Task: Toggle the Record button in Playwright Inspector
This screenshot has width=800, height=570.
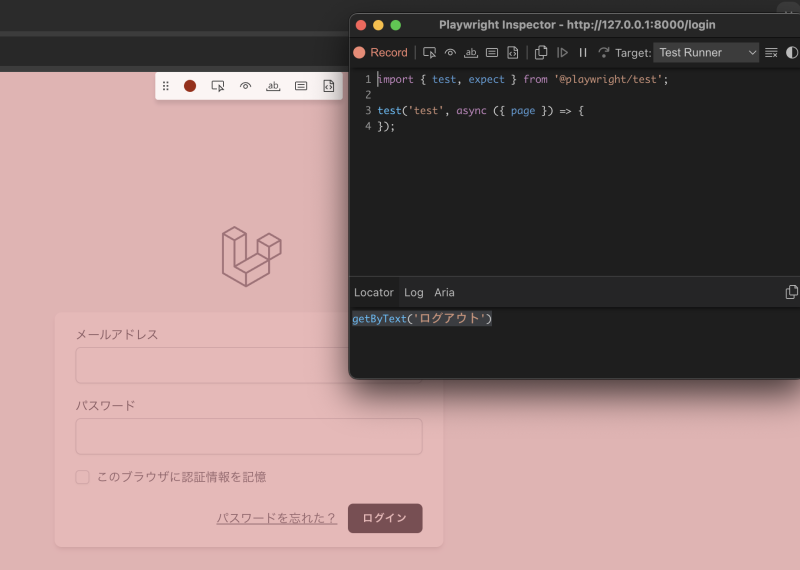Action: click(x=380, y=53)
